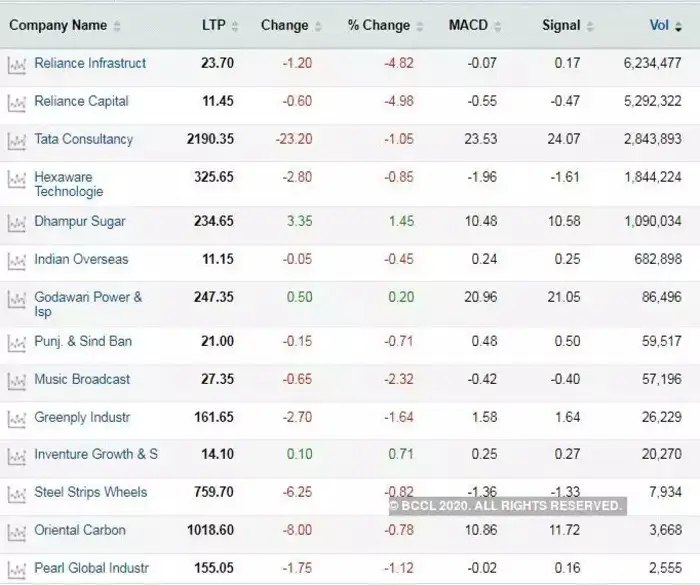This screenshot has height=585, width=700.
Task: Open Indian Overseas company link
Action: point(81,259)
